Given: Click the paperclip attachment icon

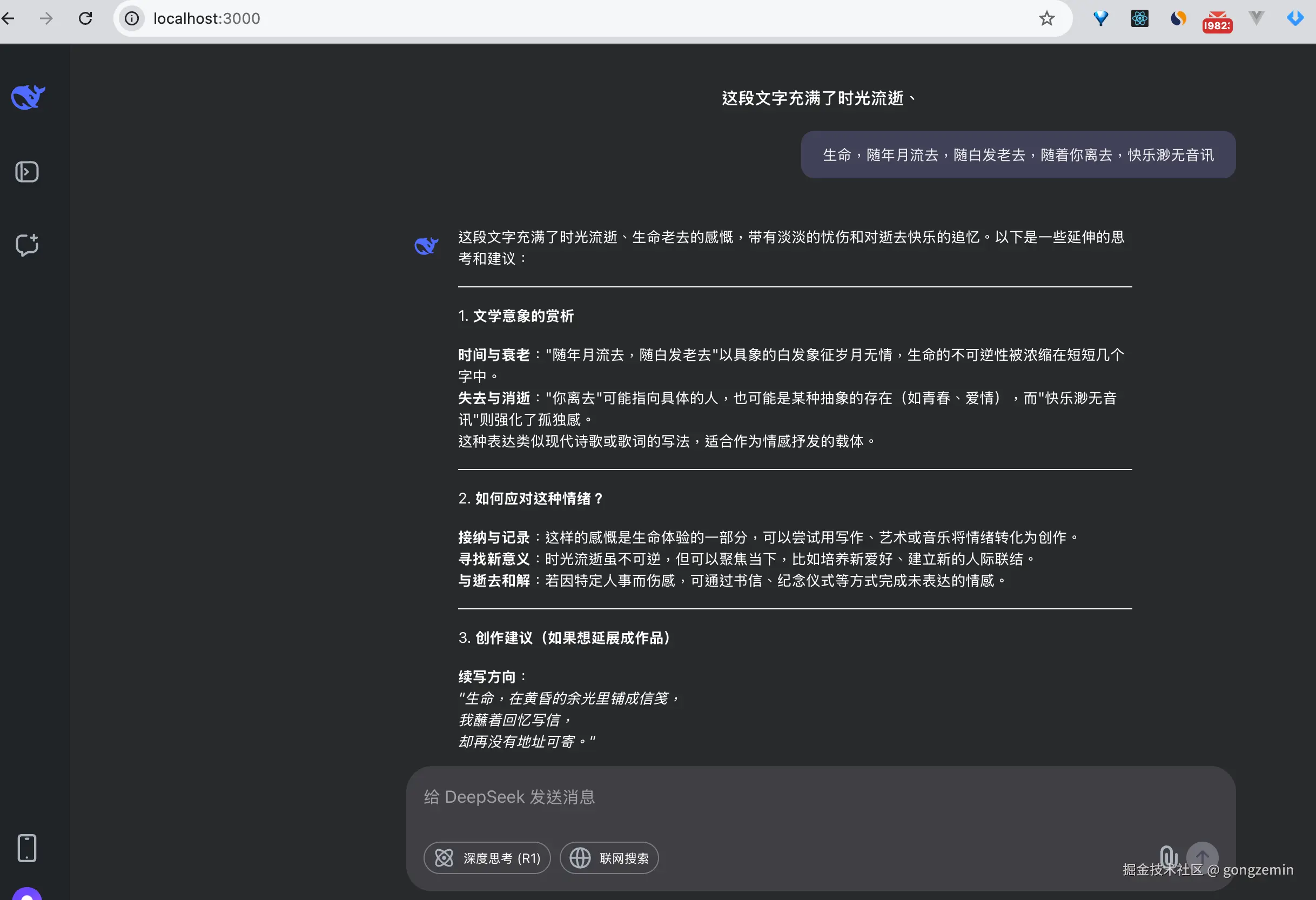Looking at the screenshot, I should point(1168,855).
